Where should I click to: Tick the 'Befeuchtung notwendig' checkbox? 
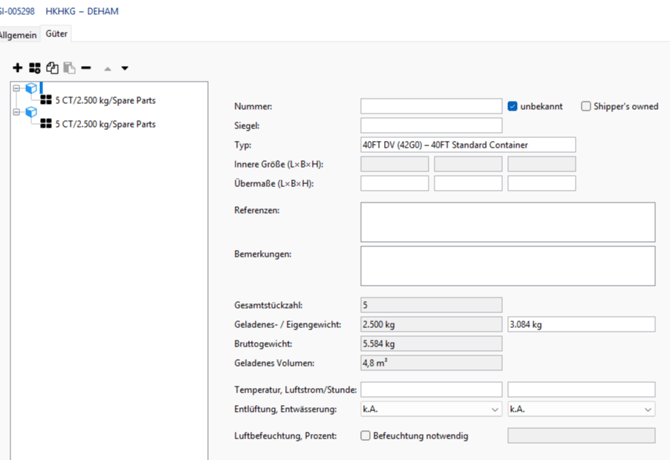[x=366, y=436]
